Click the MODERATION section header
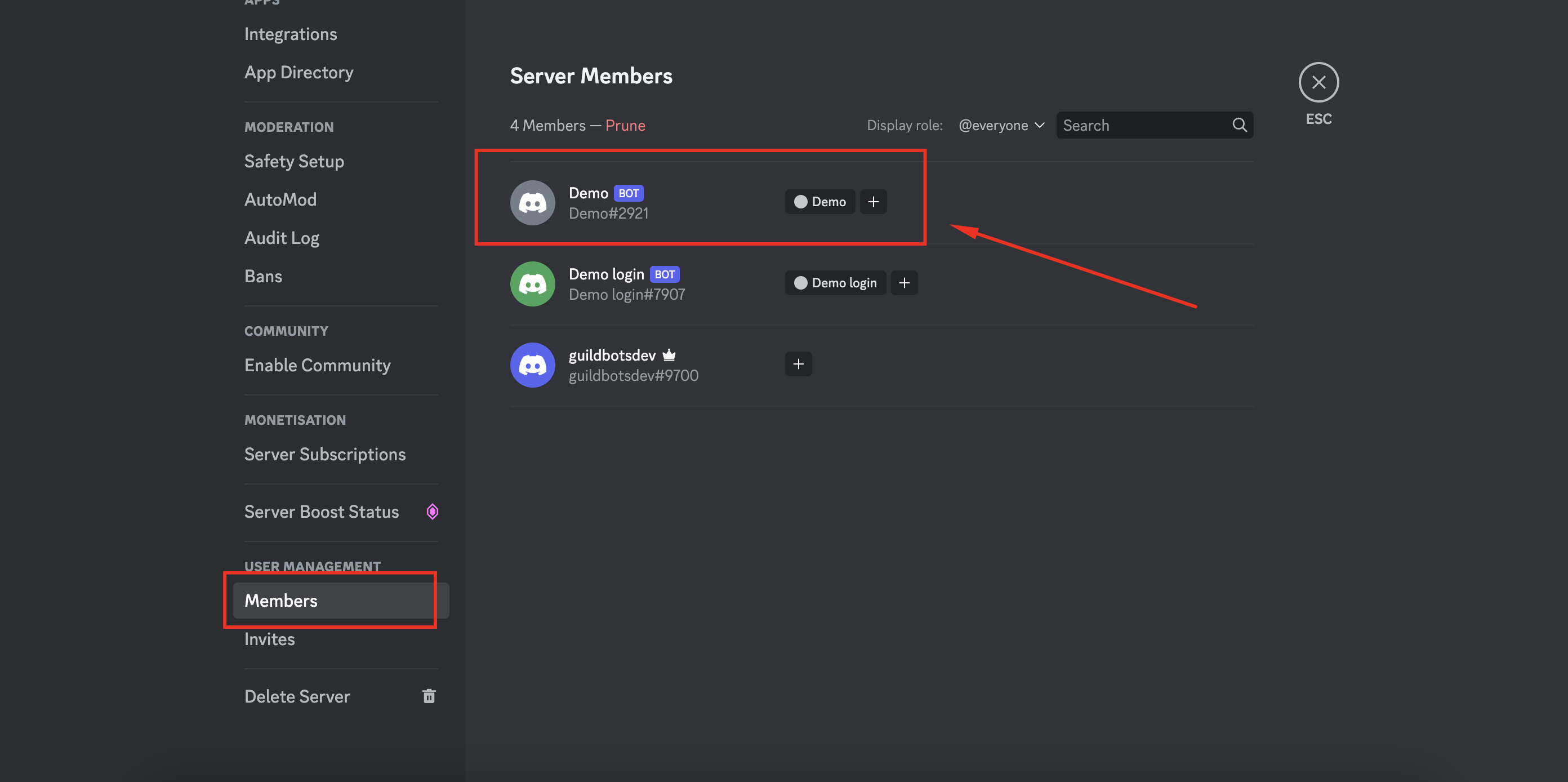 288,127
